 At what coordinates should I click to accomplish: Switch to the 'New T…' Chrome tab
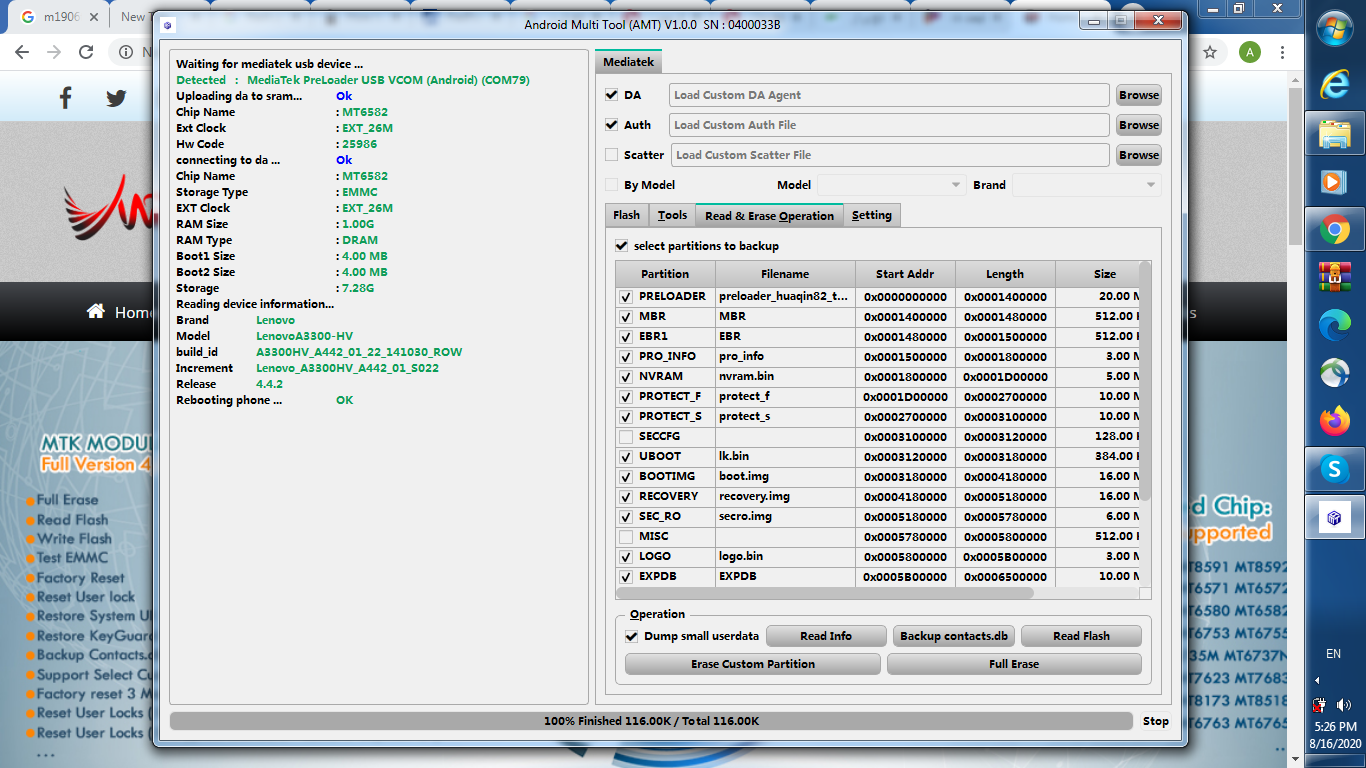132,17
